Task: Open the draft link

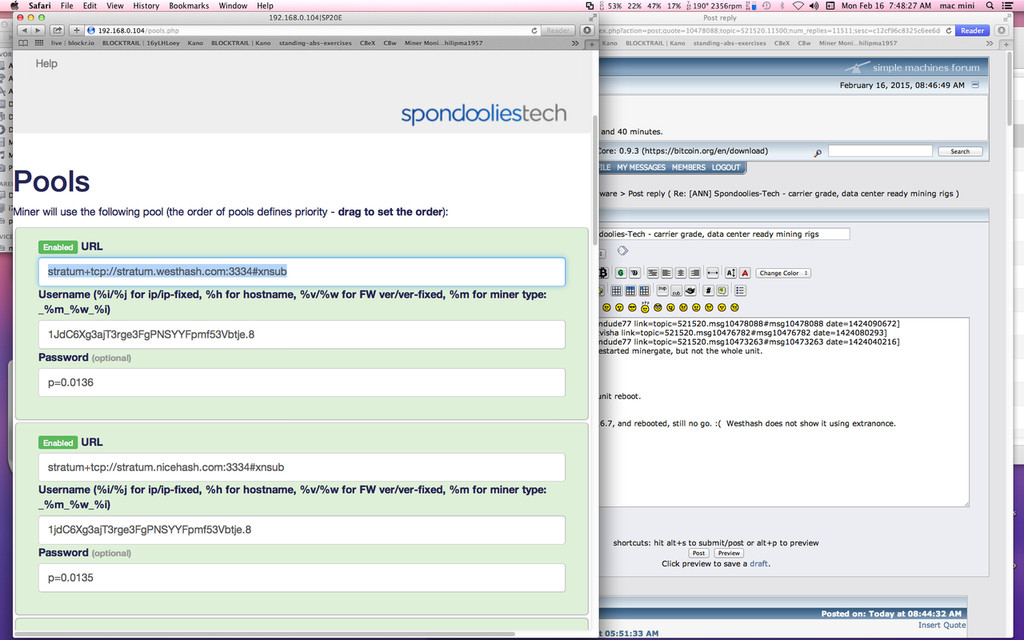Action: pyautogui.click(x=758, y=564)
